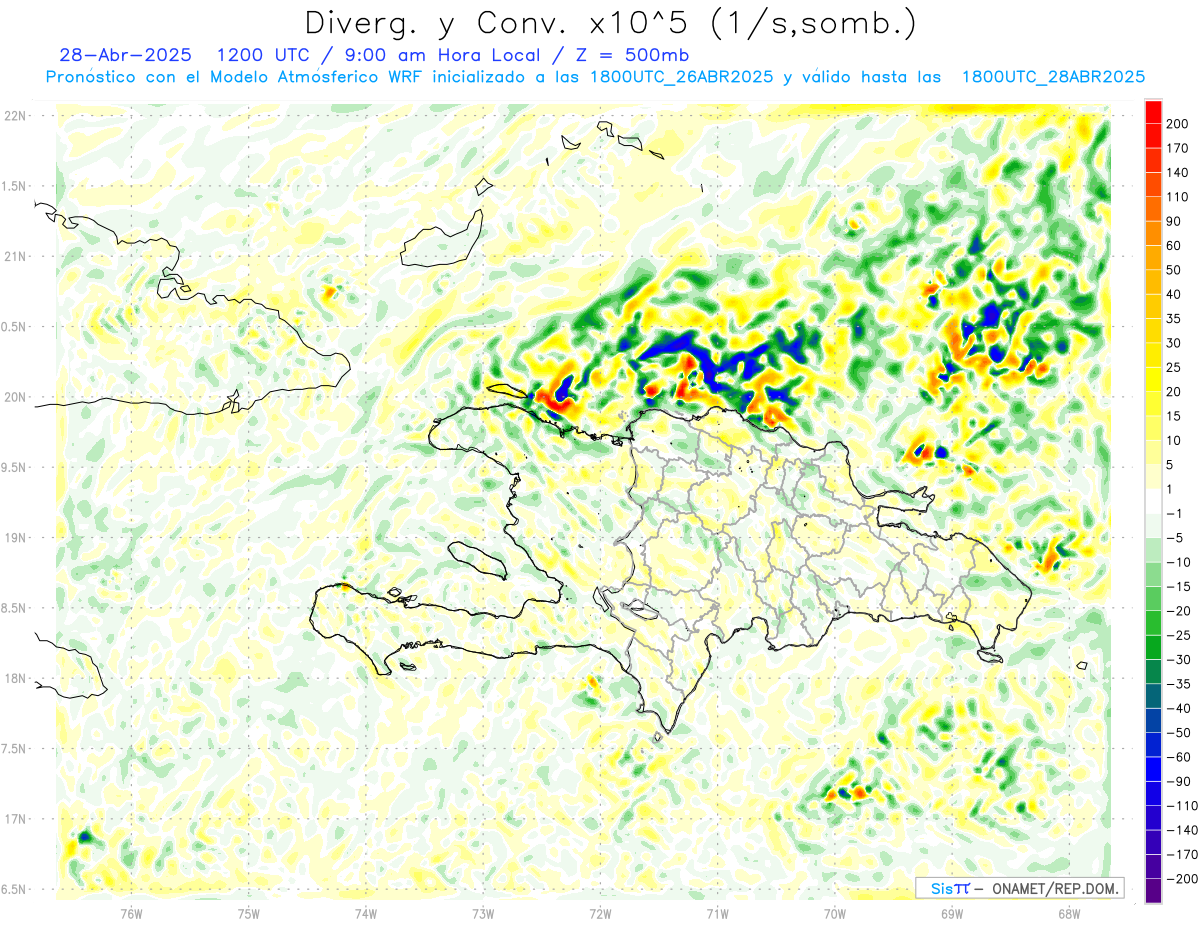Pick the white colorbar segment between 1 and -1

(x=1153, y=502)
